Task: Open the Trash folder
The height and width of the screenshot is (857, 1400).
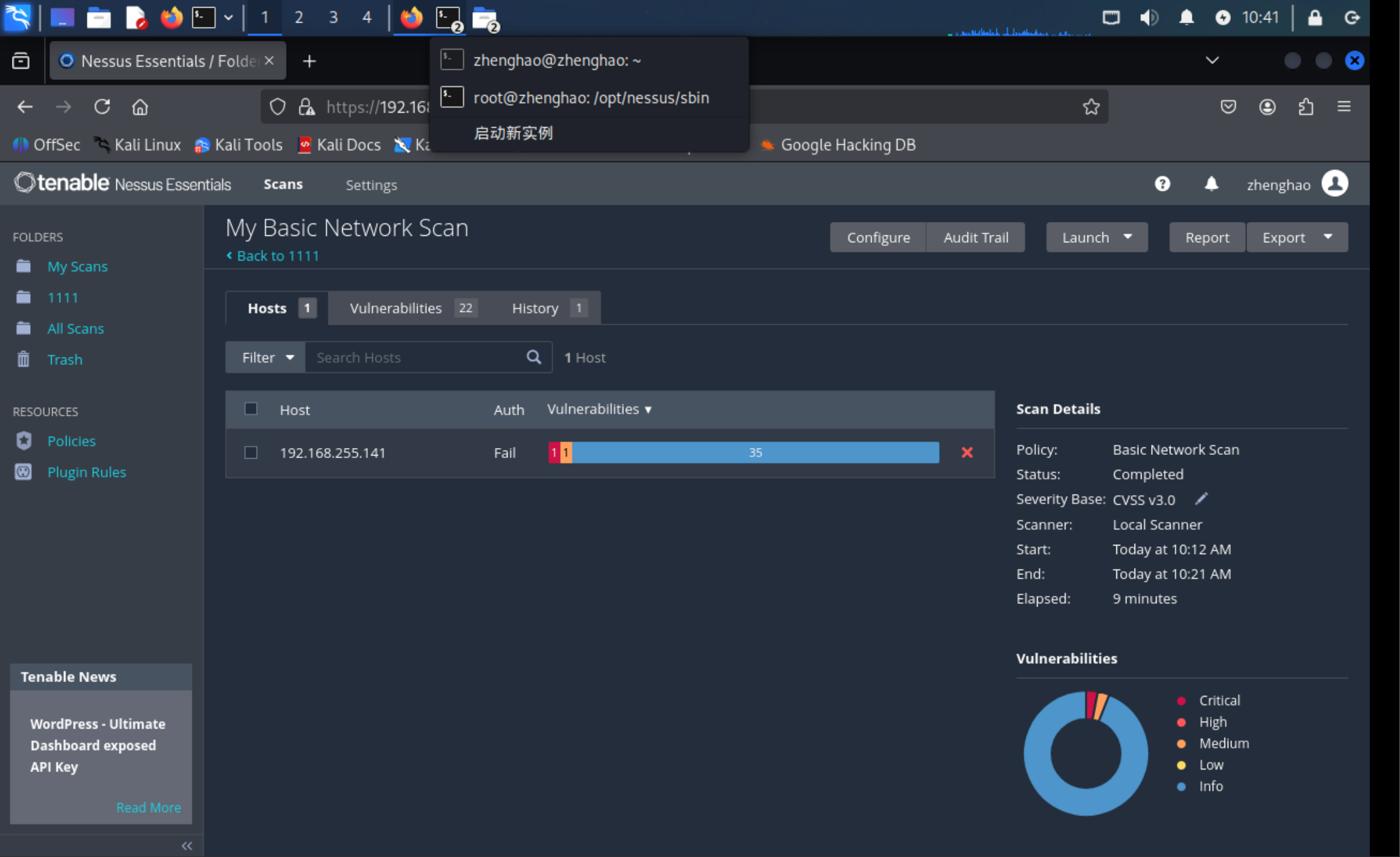Action: point(65,359)
